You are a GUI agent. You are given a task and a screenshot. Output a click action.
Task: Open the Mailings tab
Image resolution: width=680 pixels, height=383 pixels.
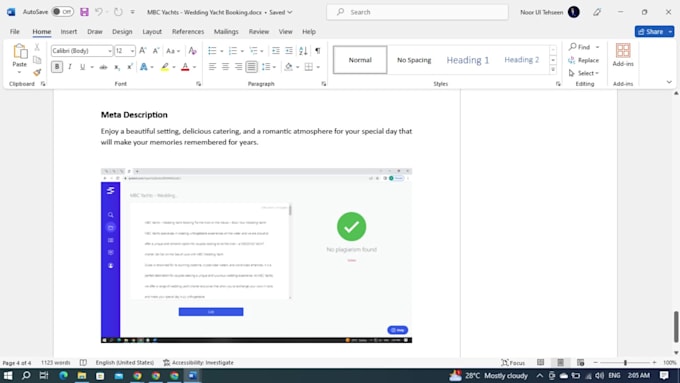[226, 32]
